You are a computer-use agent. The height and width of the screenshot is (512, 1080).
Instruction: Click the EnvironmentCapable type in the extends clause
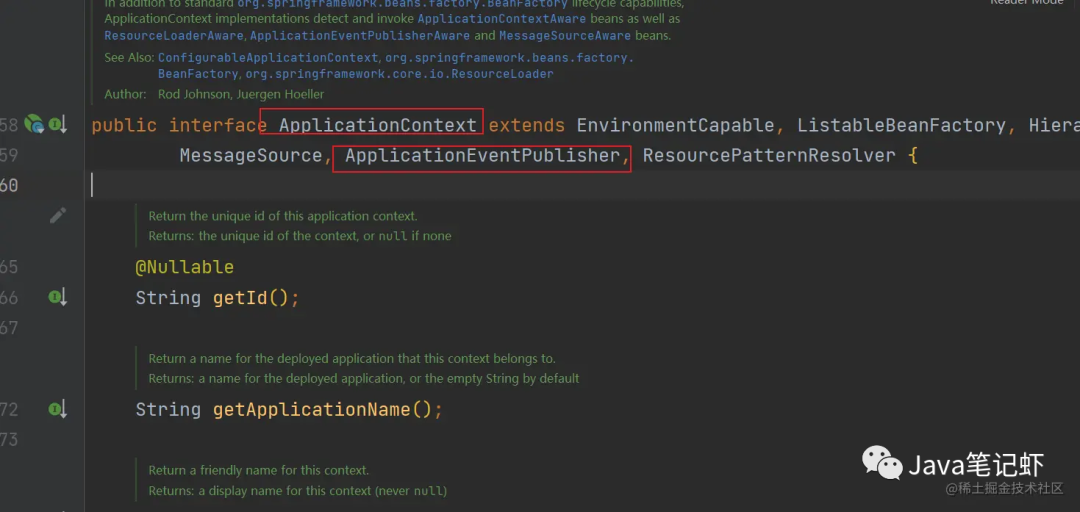675,125
